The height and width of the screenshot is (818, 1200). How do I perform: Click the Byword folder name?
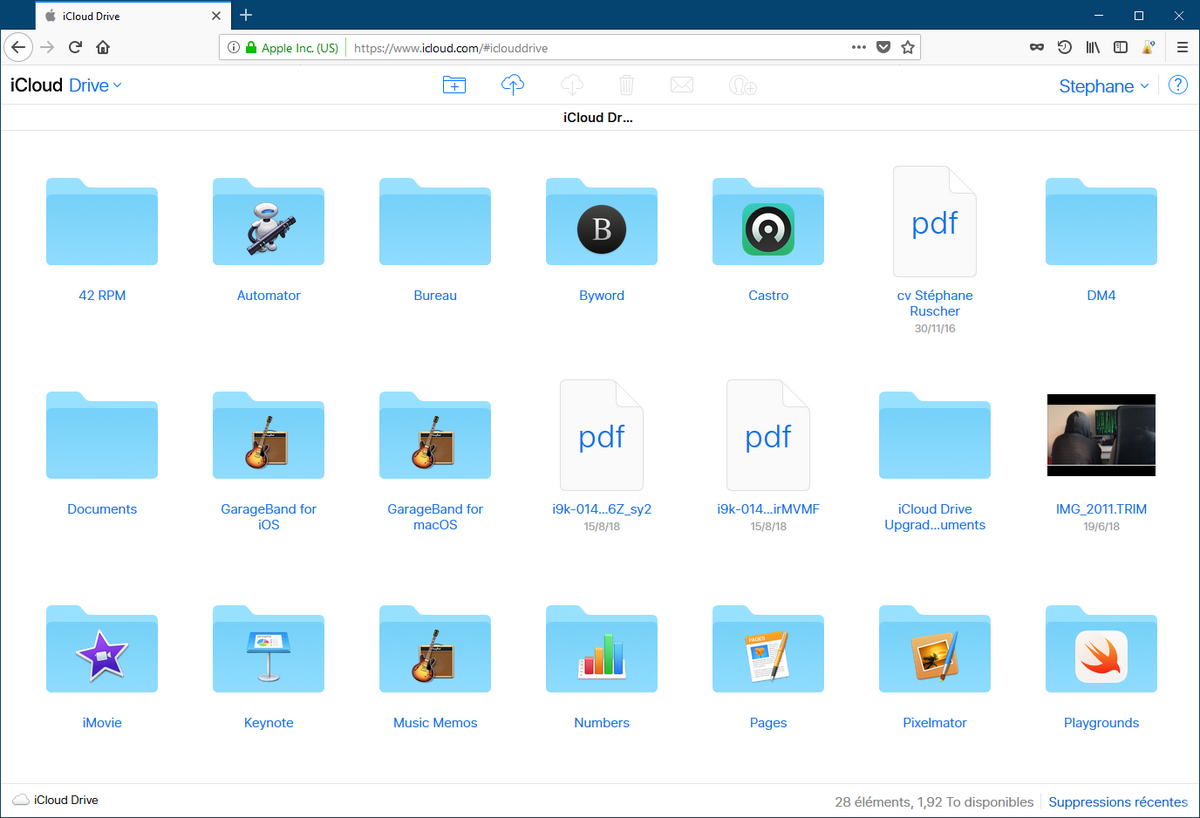click(x=602, y=296)
